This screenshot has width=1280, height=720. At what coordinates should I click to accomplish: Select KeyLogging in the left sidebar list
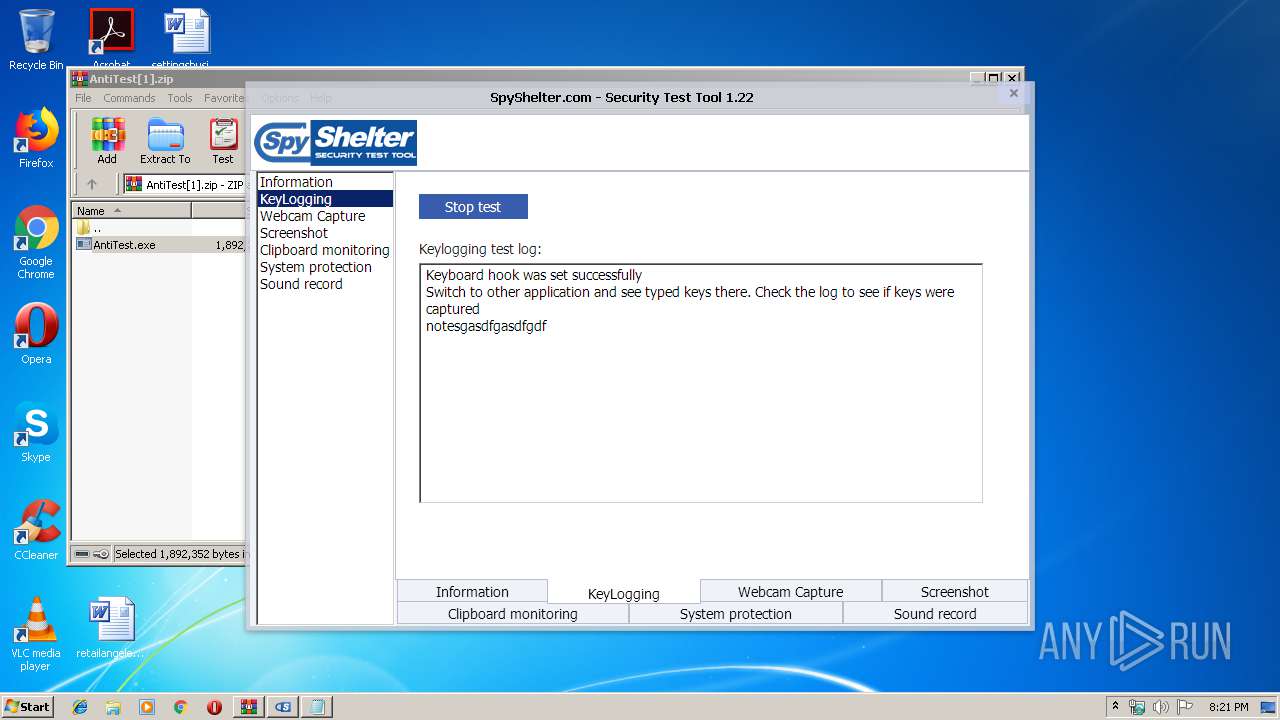point(325,199)
